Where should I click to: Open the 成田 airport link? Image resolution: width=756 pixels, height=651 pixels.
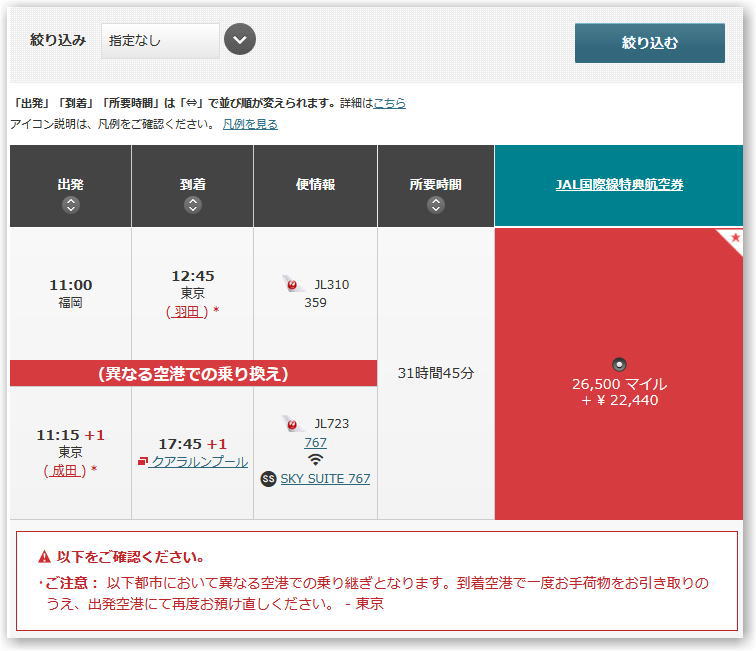point(65,470)
